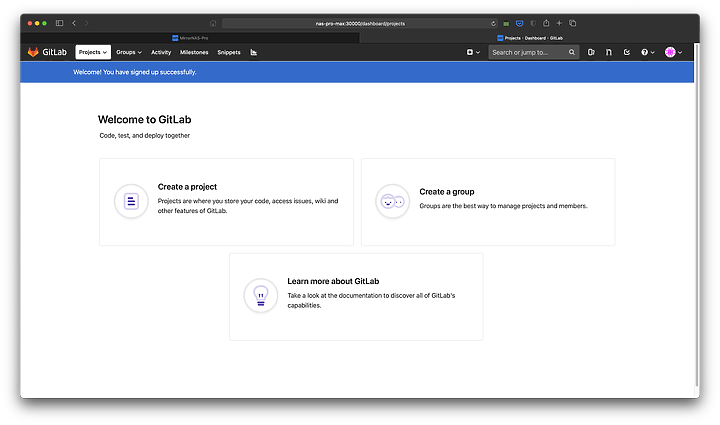This screenshot has width=720, height=425.
Task: Expand the Groups dropdown menu
Action: pyautogui.click(x=129, y=52)
